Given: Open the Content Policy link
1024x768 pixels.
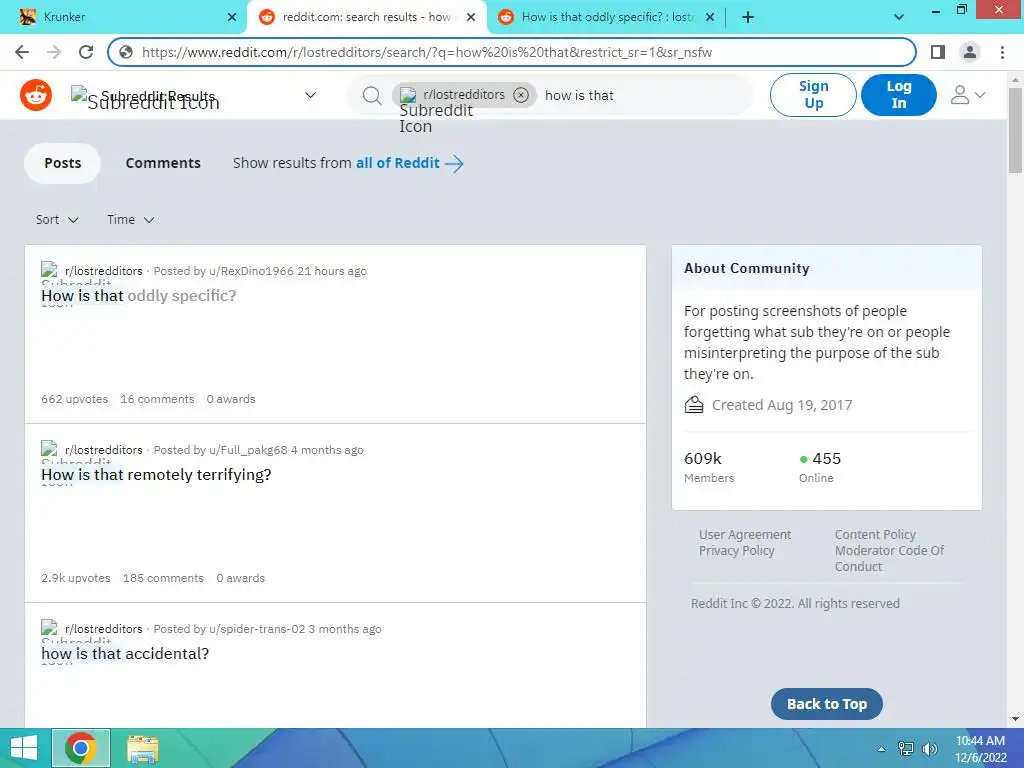Looking at the screenshot, I should pos(875,535).
